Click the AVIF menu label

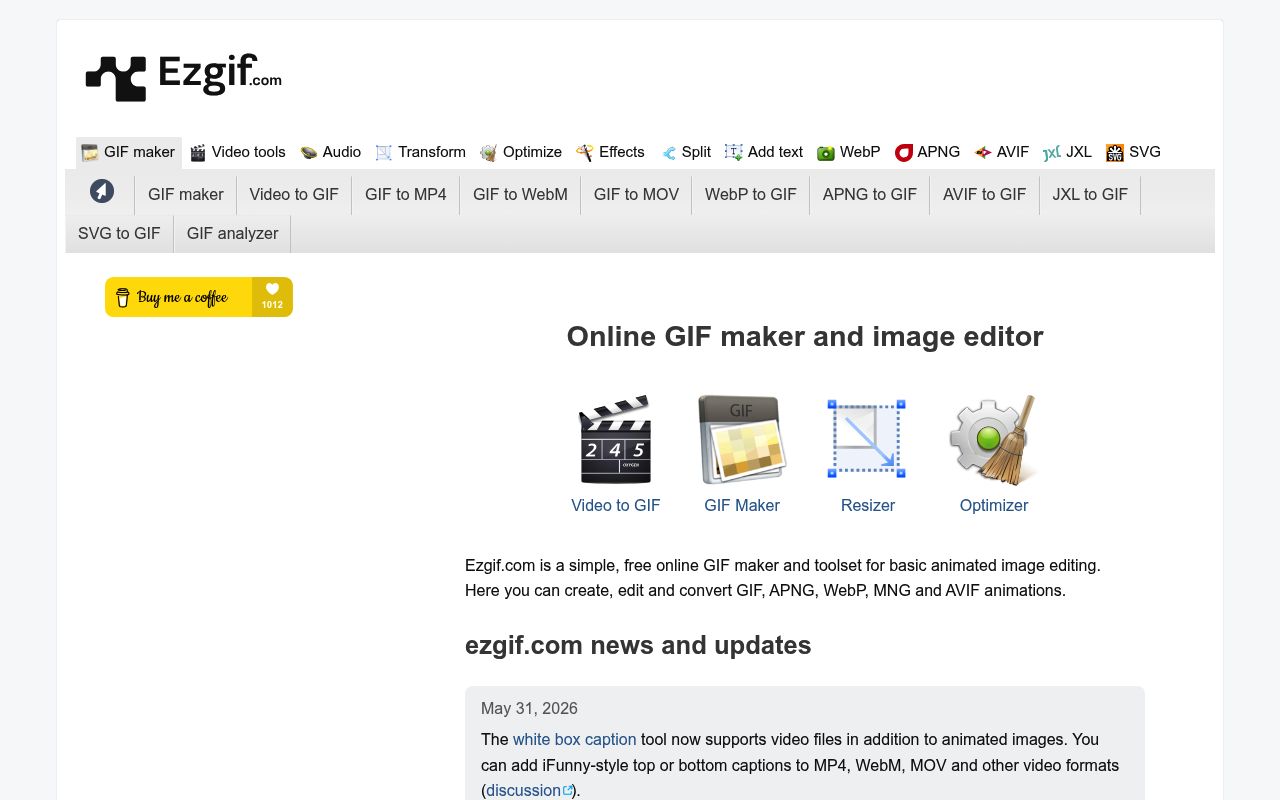click(1013, 152)
